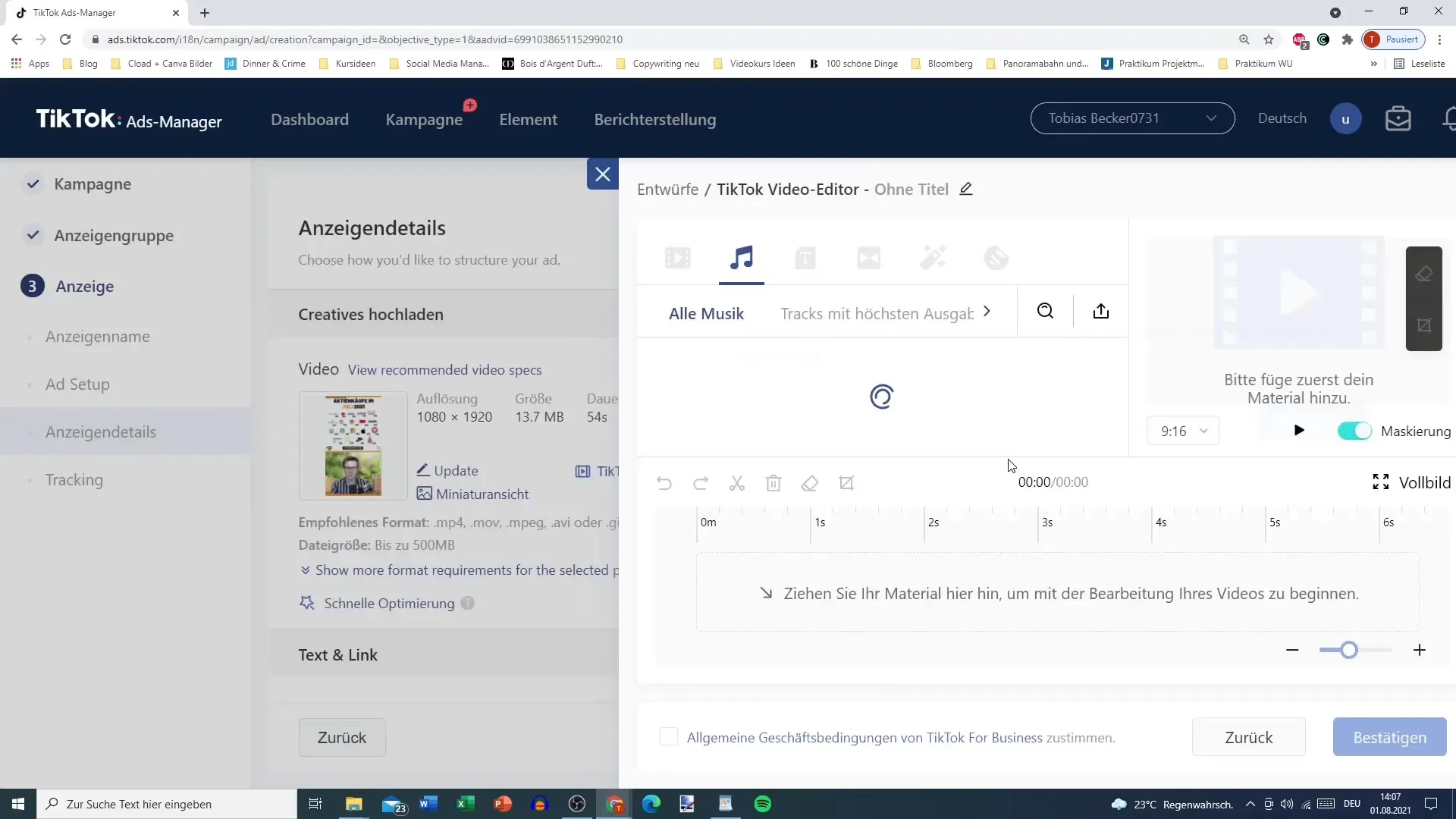Open Excel from the taskbar
The image size is (1456, 819).
466,804
